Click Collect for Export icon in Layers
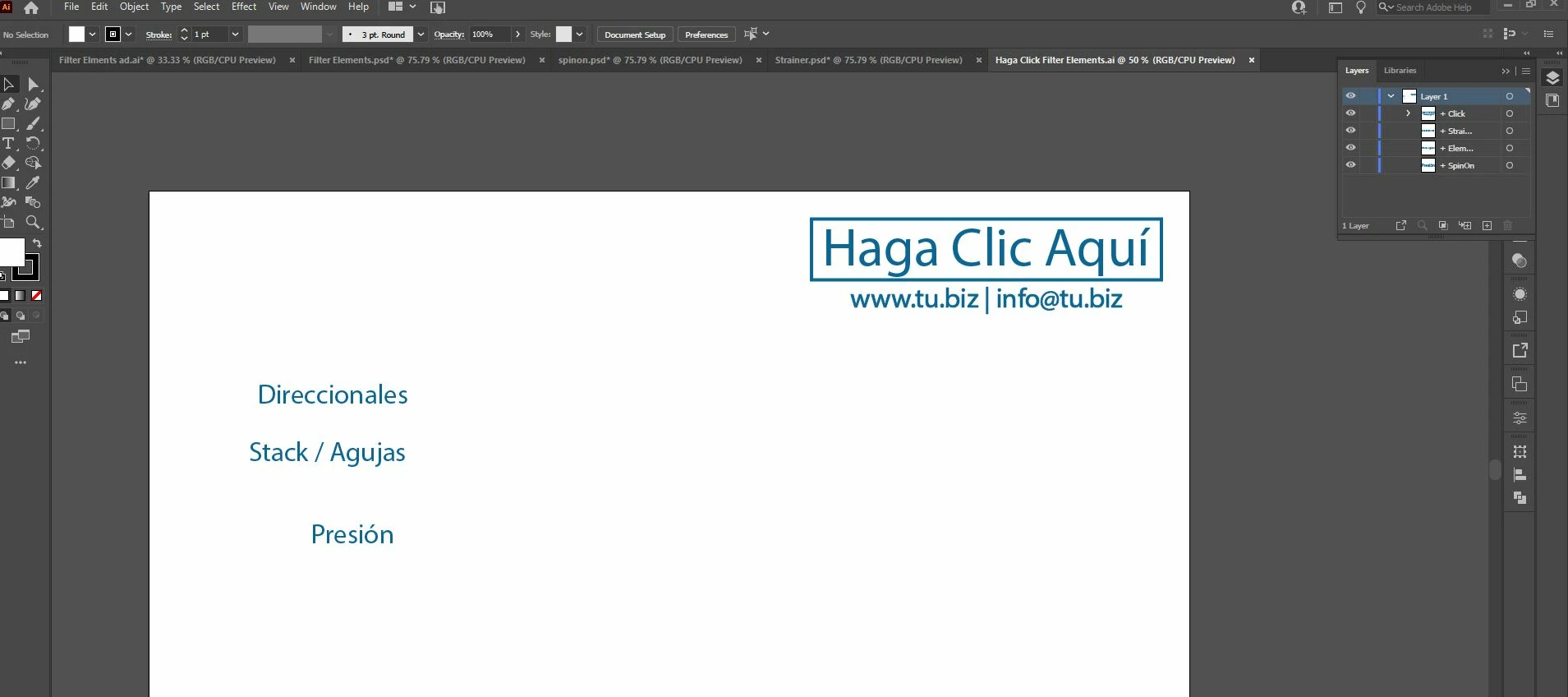This screenshot has height=697, width=1568. (x=1401, y=225)
